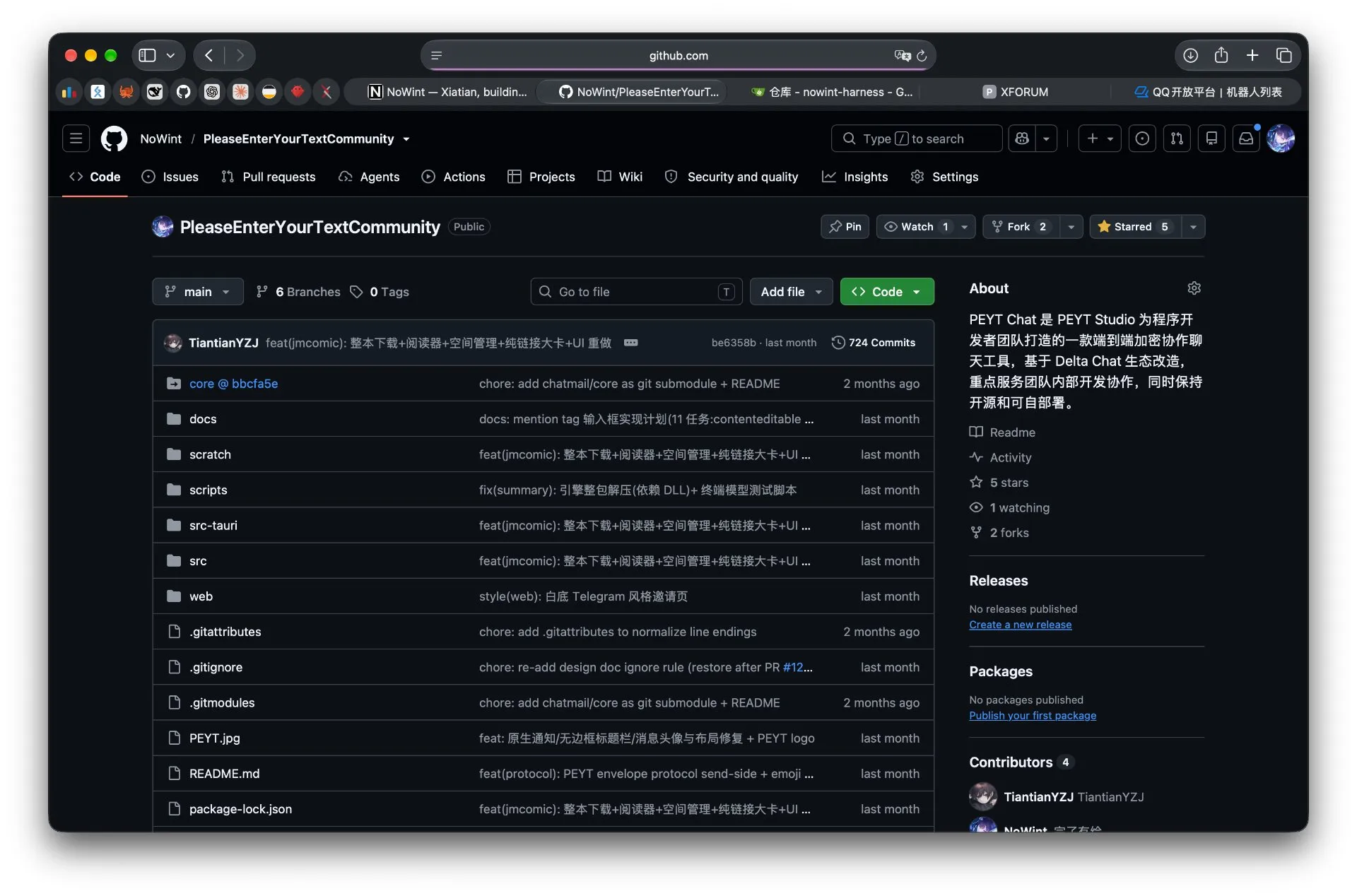View the 6 Branches link
Viewport: 1357px width, 896px height.
(x=298, y=292)
